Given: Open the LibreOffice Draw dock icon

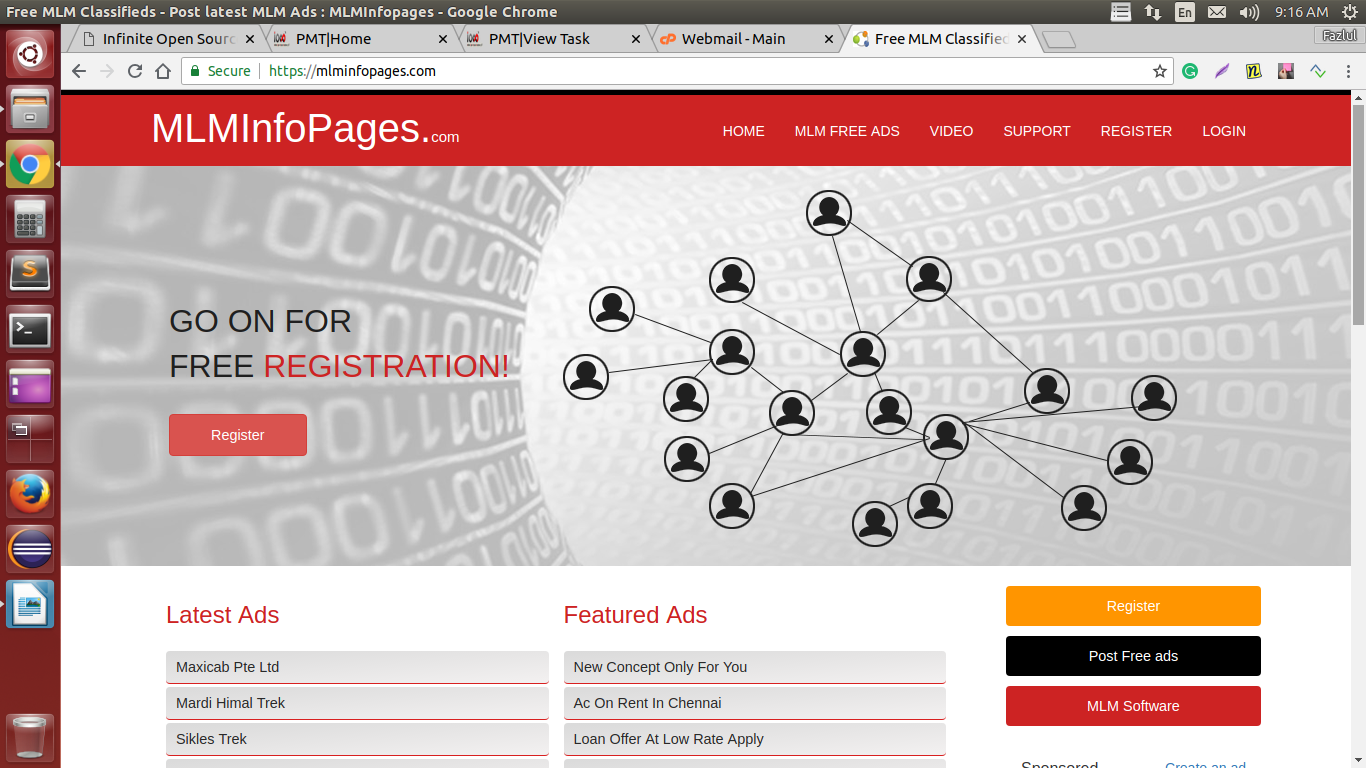Looking at the screenshot, I should click(30, 603).
